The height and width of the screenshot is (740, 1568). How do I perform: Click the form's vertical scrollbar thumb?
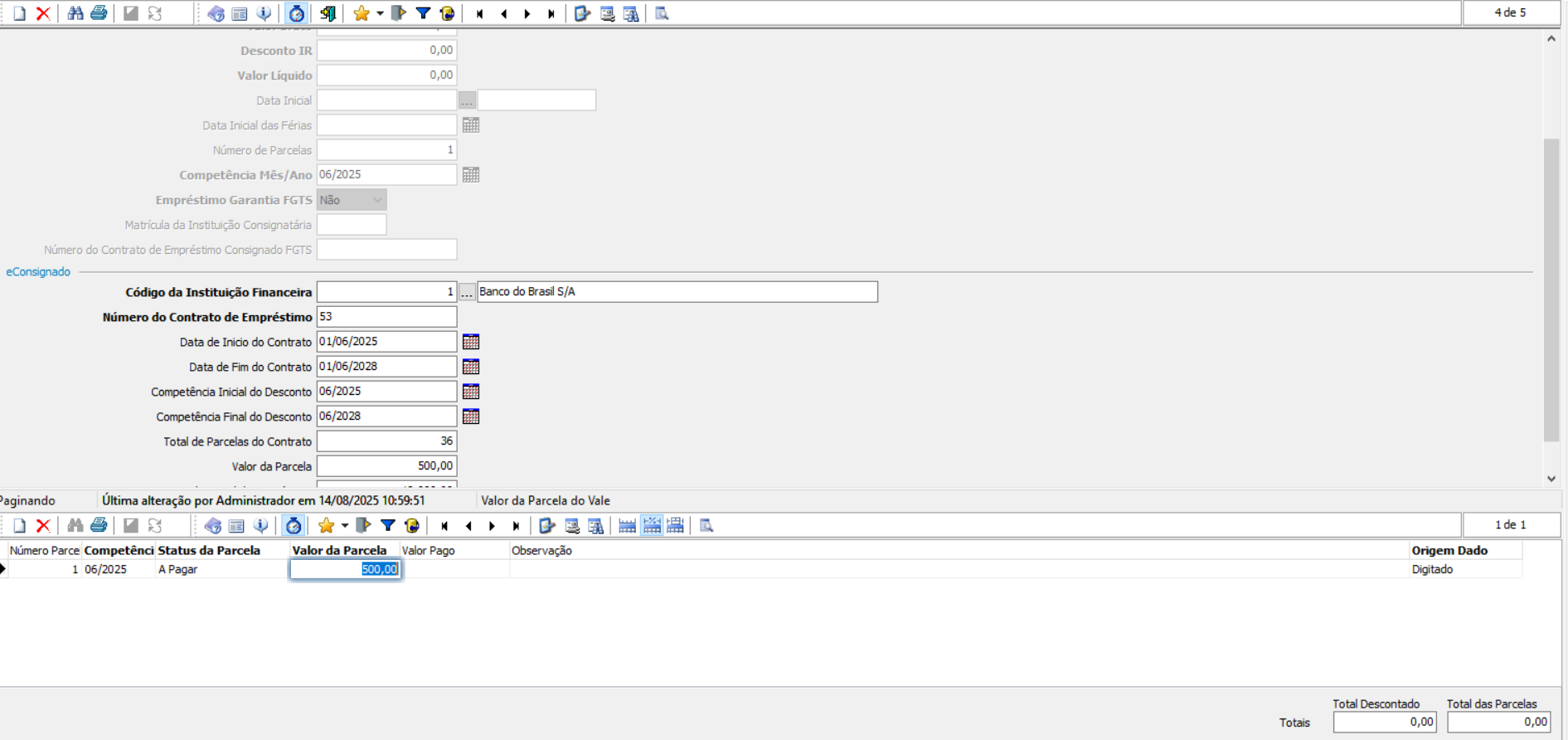1551,290
